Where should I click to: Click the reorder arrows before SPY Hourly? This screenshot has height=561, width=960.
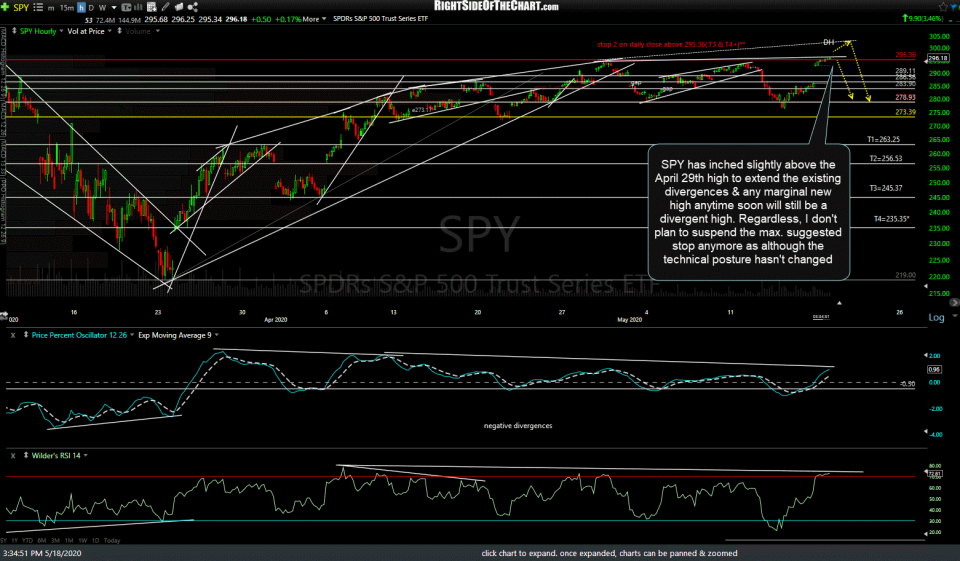point(14,31)
